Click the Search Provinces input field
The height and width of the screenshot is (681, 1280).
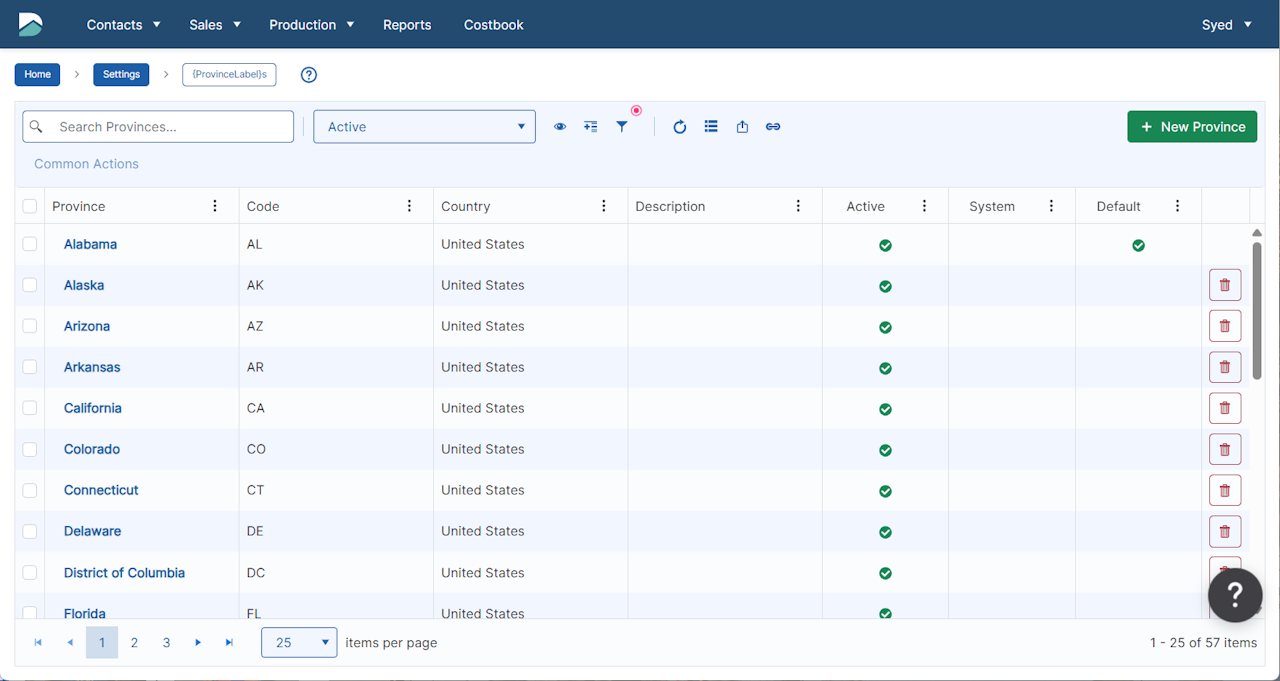(x=170, y=127)
